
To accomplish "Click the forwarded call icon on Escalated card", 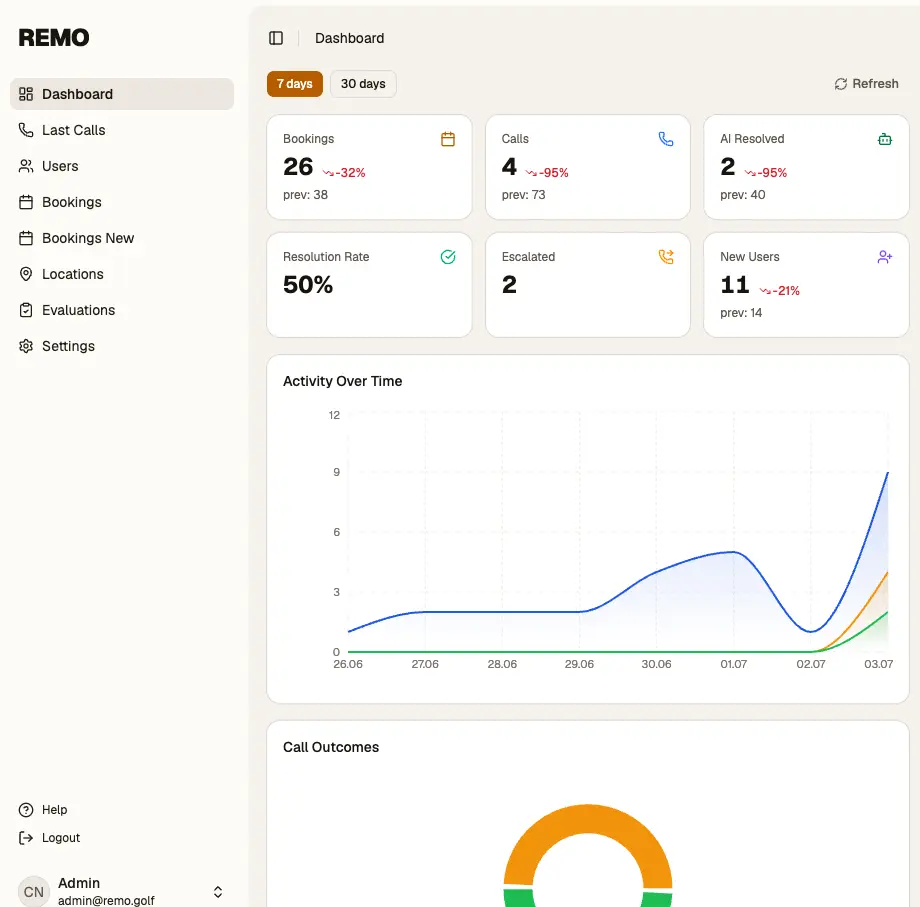I will [666, 257].
